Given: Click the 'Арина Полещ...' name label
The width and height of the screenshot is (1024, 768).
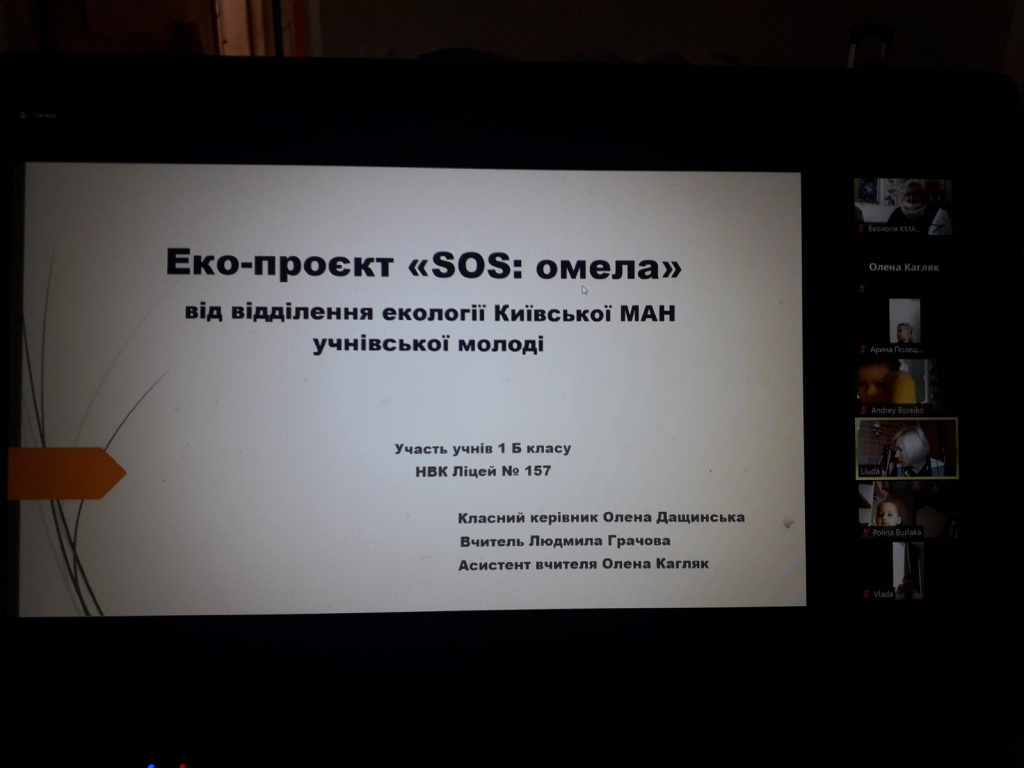Looking at the screenshot, I should click(895, 350).
